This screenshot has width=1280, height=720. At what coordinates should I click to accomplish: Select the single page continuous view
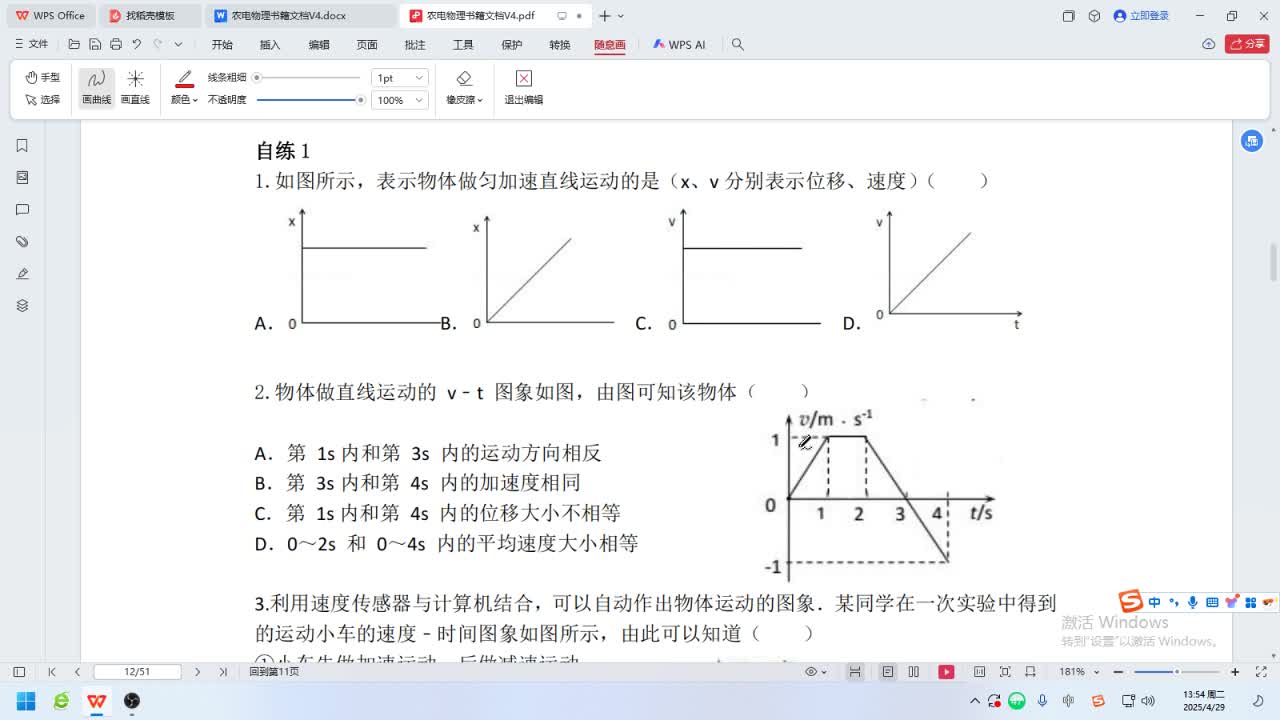(x=855, y=672)
